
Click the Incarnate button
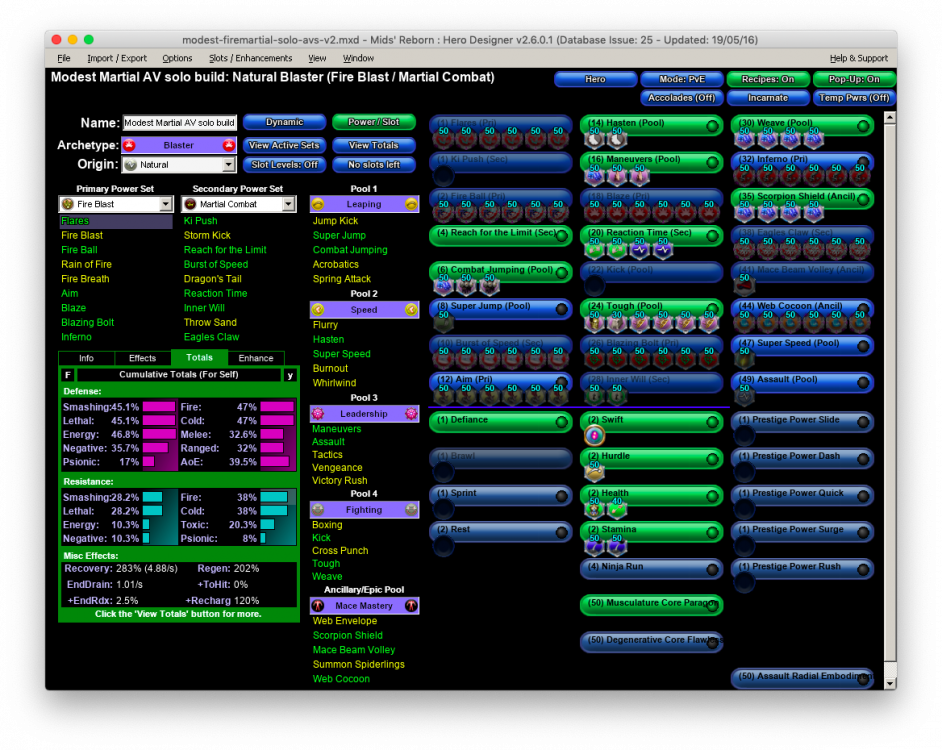[x=767, y=98]
